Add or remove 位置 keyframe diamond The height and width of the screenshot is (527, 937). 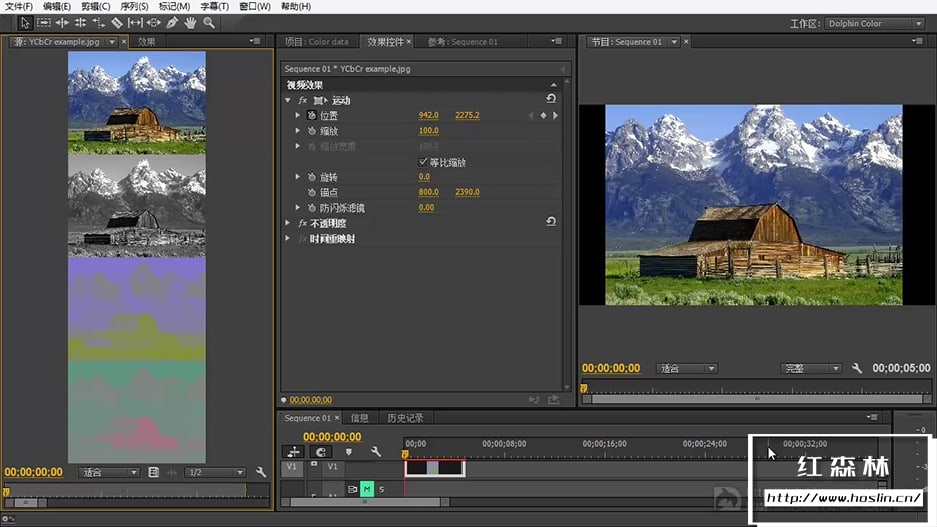pyautogui.click(x=543, y=115)
